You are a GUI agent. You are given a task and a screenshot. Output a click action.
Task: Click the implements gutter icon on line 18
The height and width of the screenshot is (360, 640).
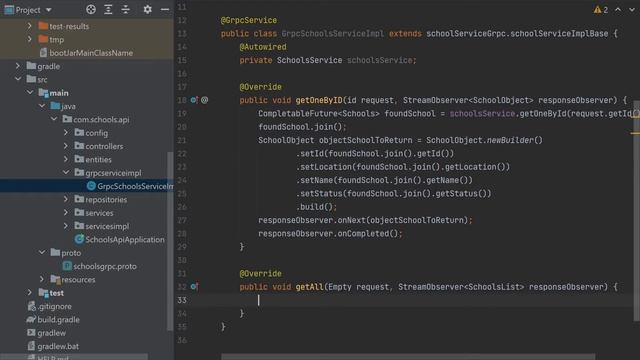tap(194, 100)
